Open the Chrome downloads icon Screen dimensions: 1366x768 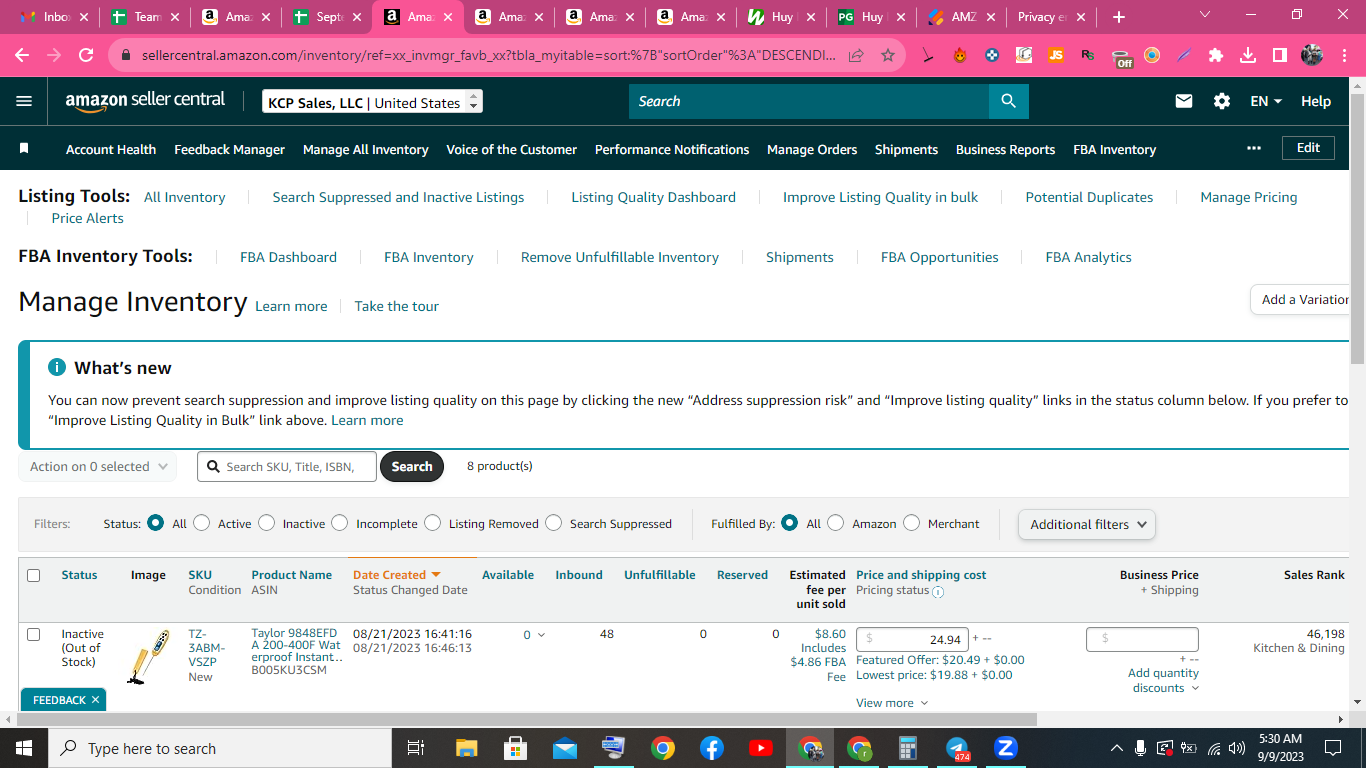point(1248,55)
